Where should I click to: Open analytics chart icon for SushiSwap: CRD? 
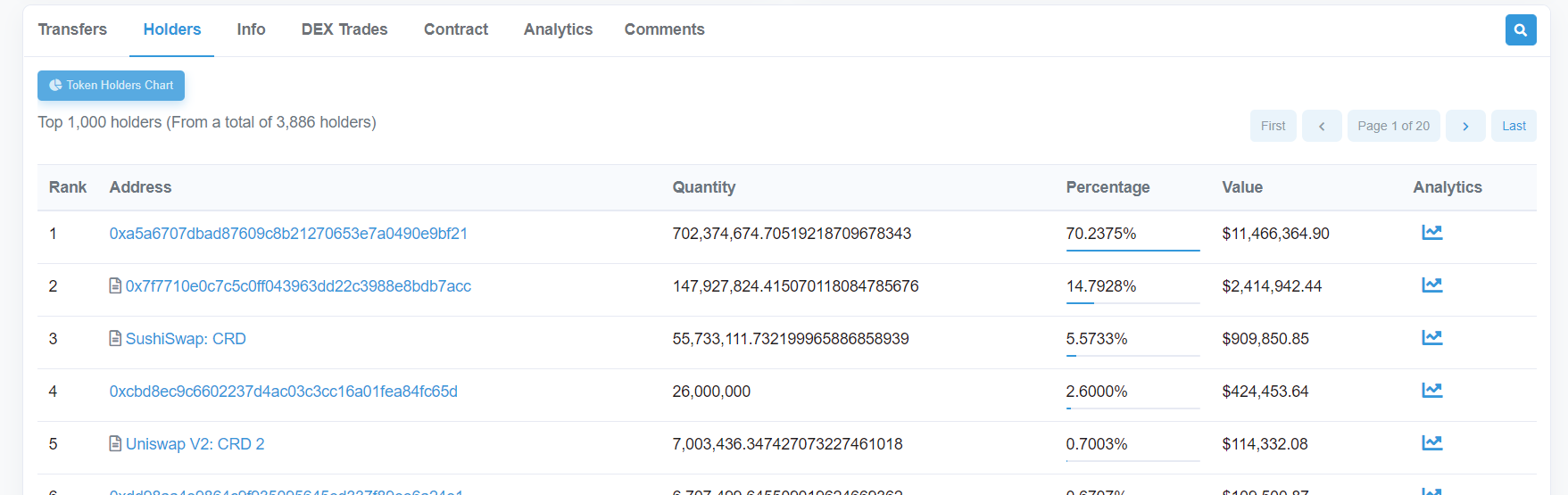[x=1431, y=338]
